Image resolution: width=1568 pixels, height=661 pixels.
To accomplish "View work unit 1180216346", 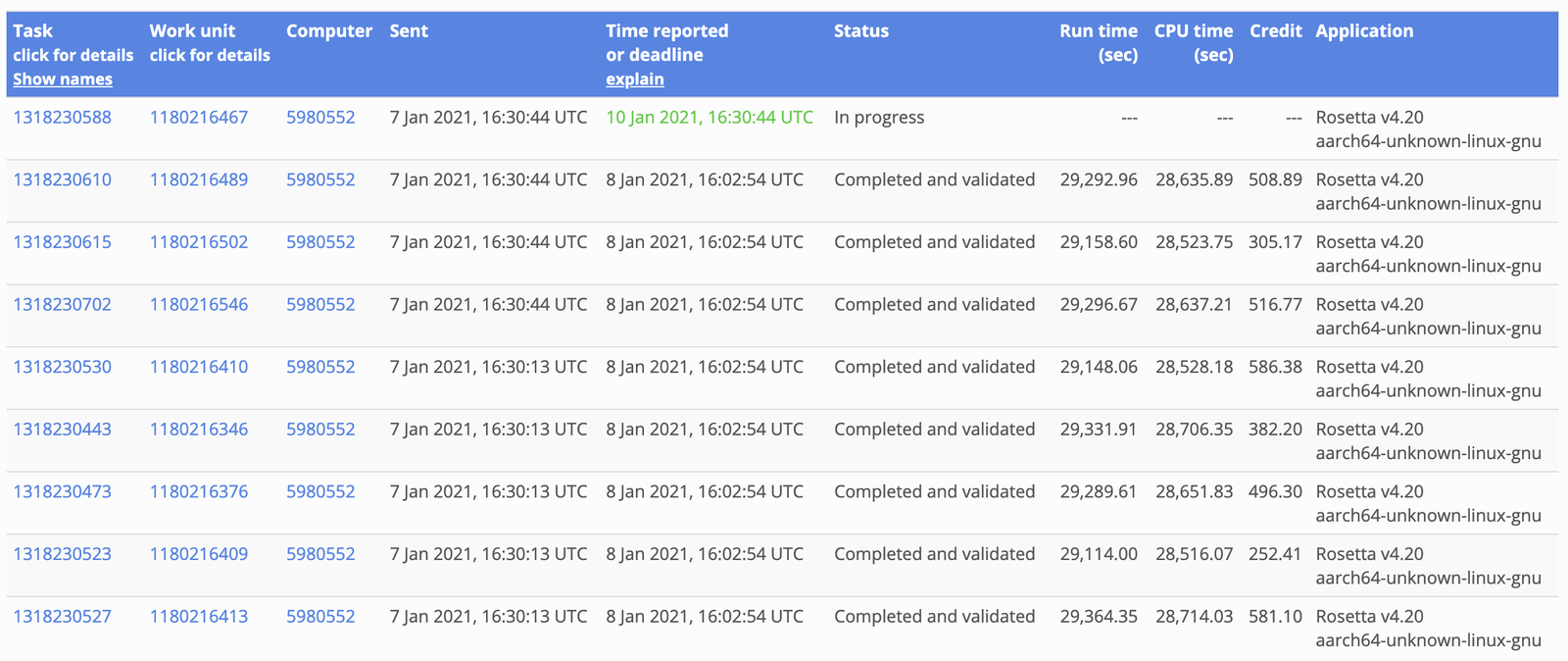I will click(x=198, y=430).
